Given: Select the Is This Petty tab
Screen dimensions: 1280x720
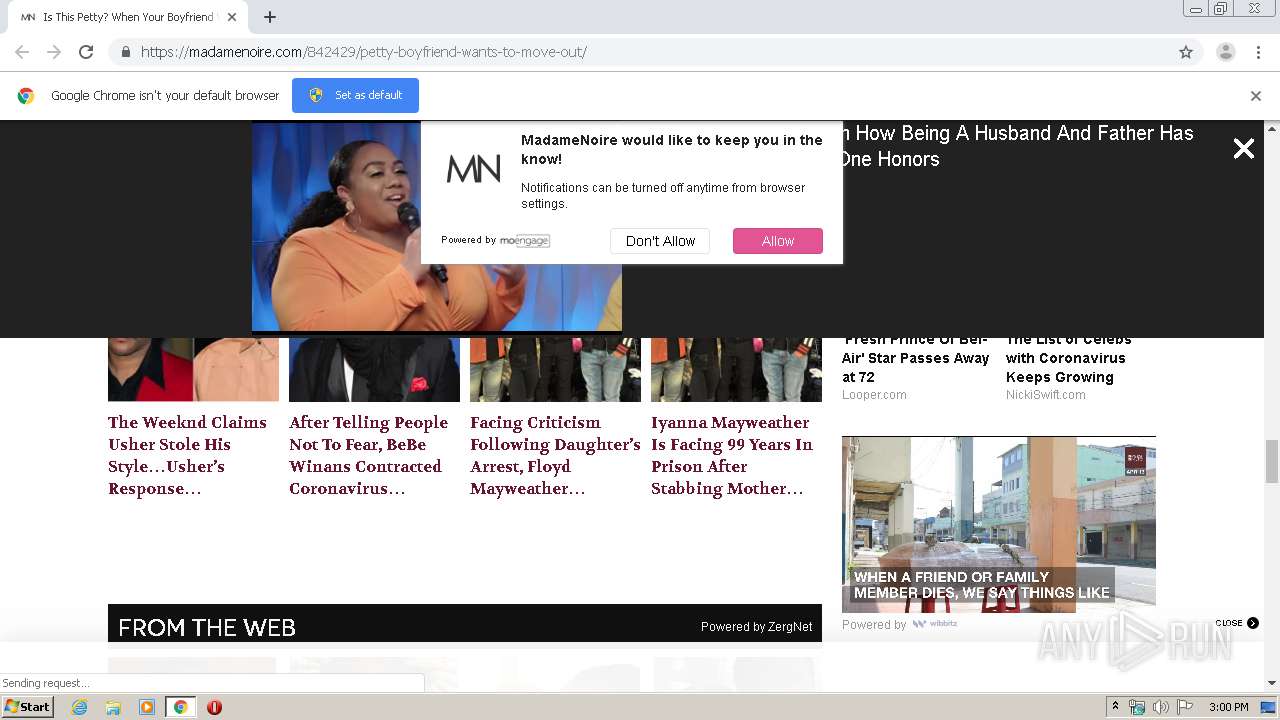Looking at the screenshot, I should (x=128, y=17).
